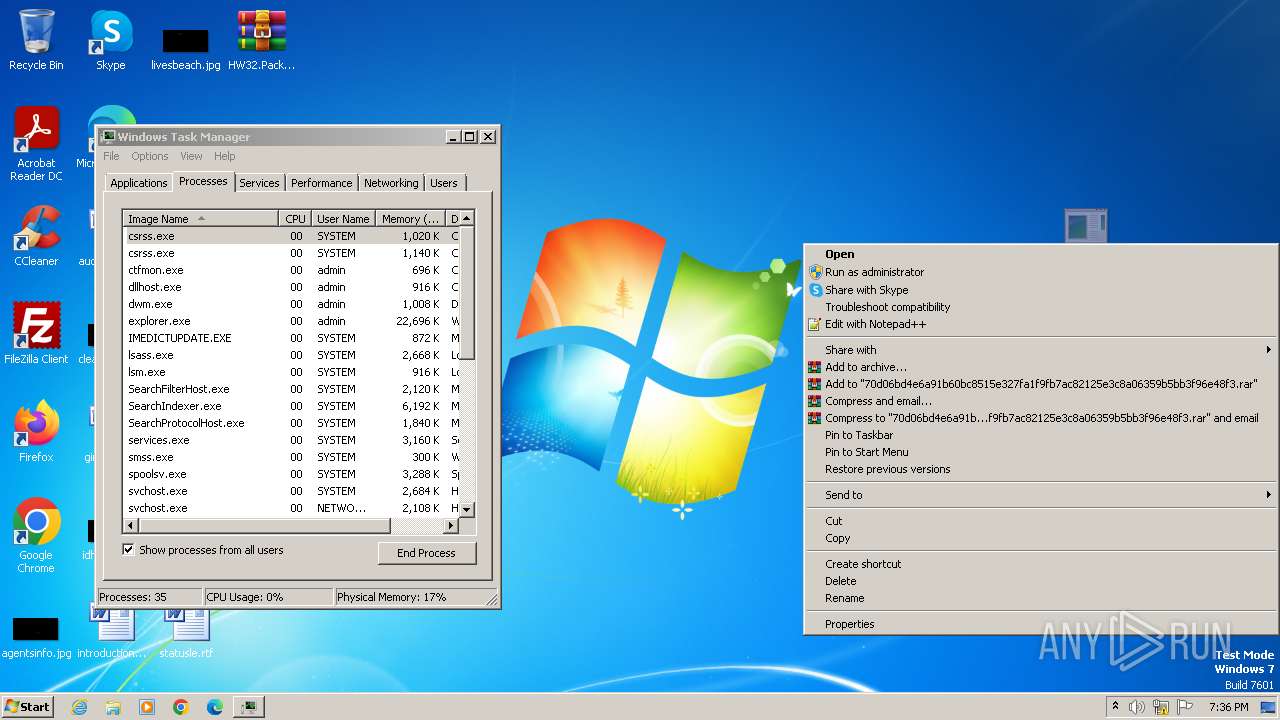Image resolution: width=1280 pixels, height=720 pixels.
Task: Click the Task Manager taskbar button
Action: tap(248, 707)
